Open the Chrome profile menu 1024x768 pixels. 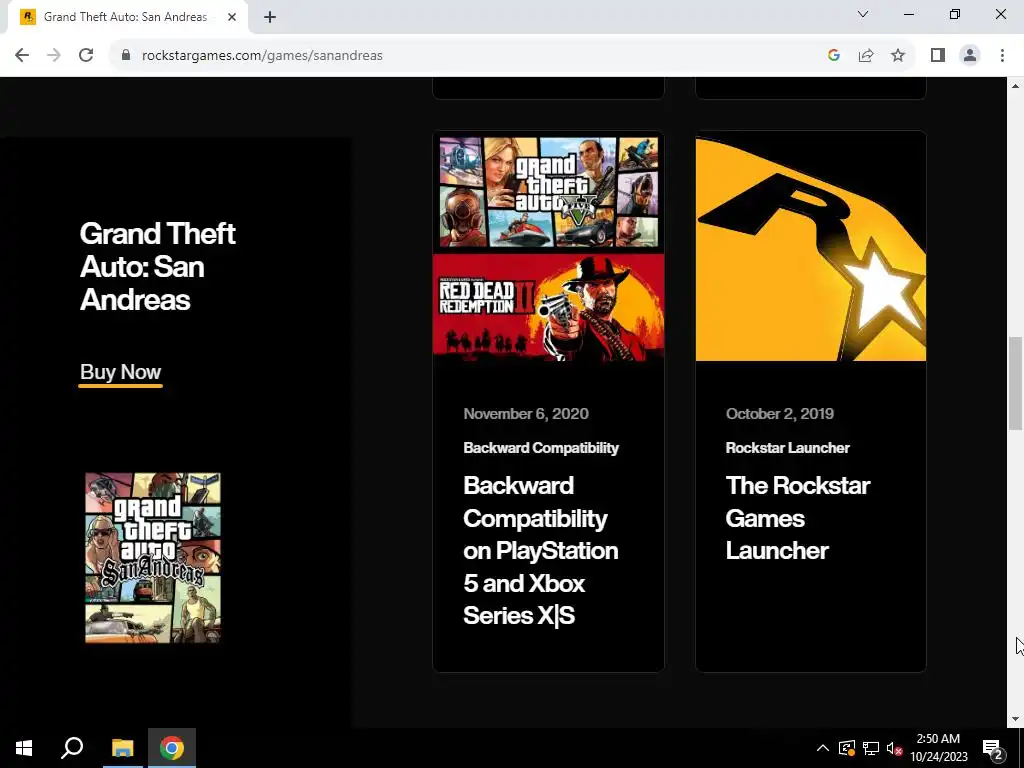click(970, 56)
